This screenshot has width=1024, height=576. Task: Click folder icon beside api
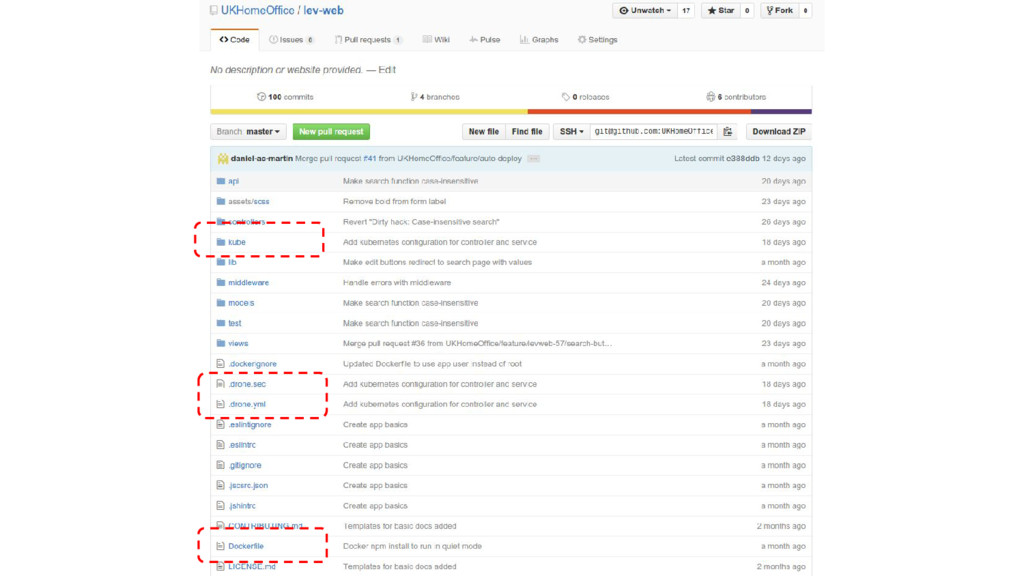point(221,181)
